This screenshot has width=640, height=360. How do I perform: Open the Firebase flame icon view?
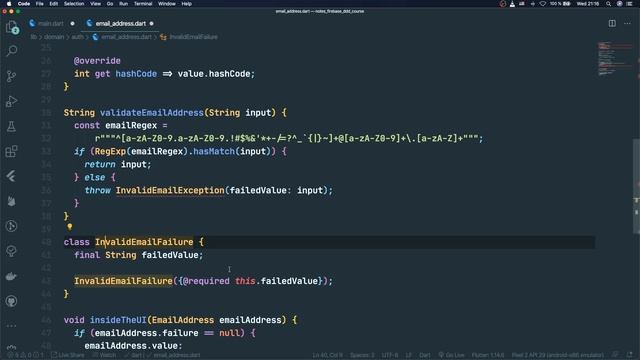12,201
